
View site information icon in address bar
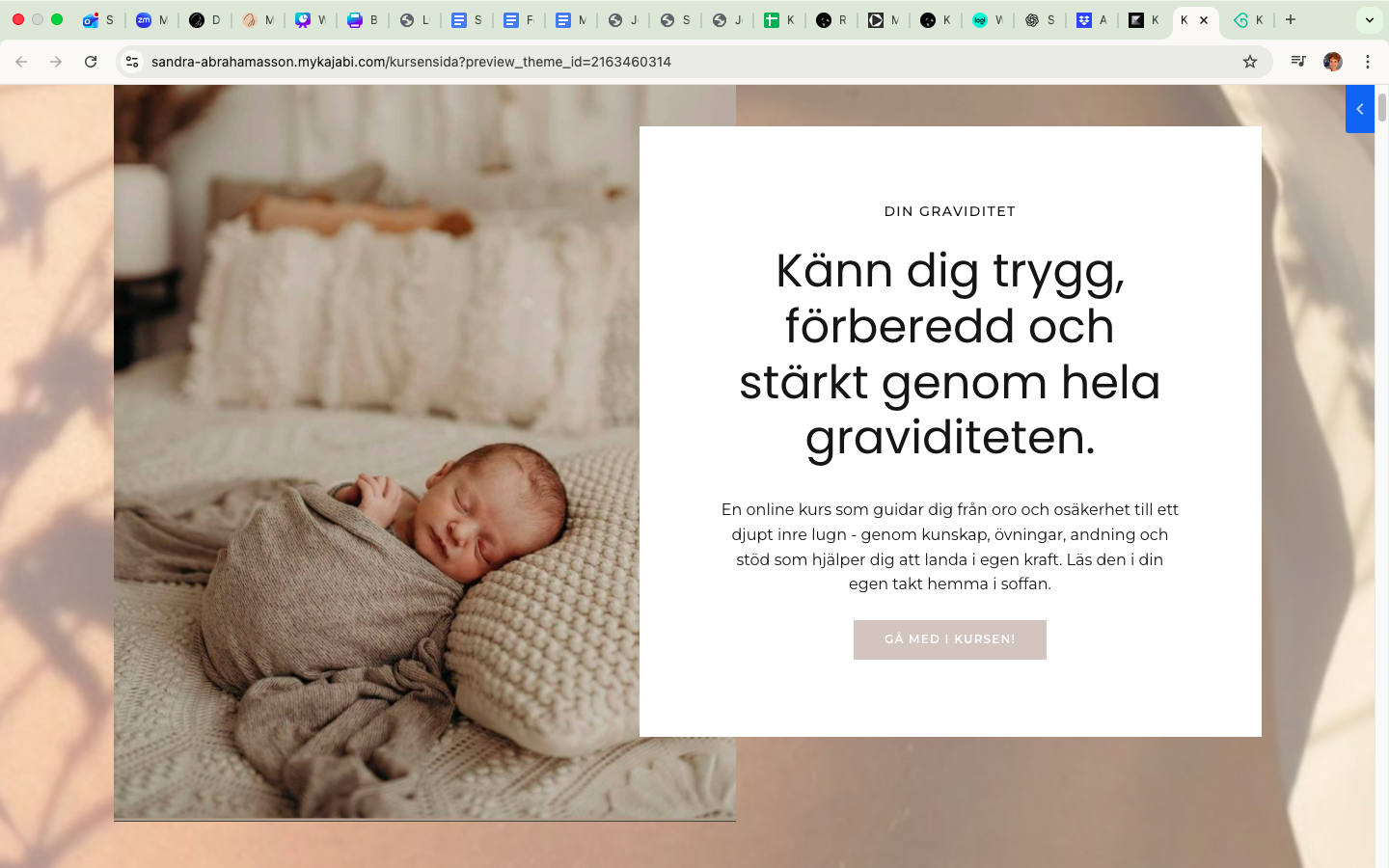point(132,62)
